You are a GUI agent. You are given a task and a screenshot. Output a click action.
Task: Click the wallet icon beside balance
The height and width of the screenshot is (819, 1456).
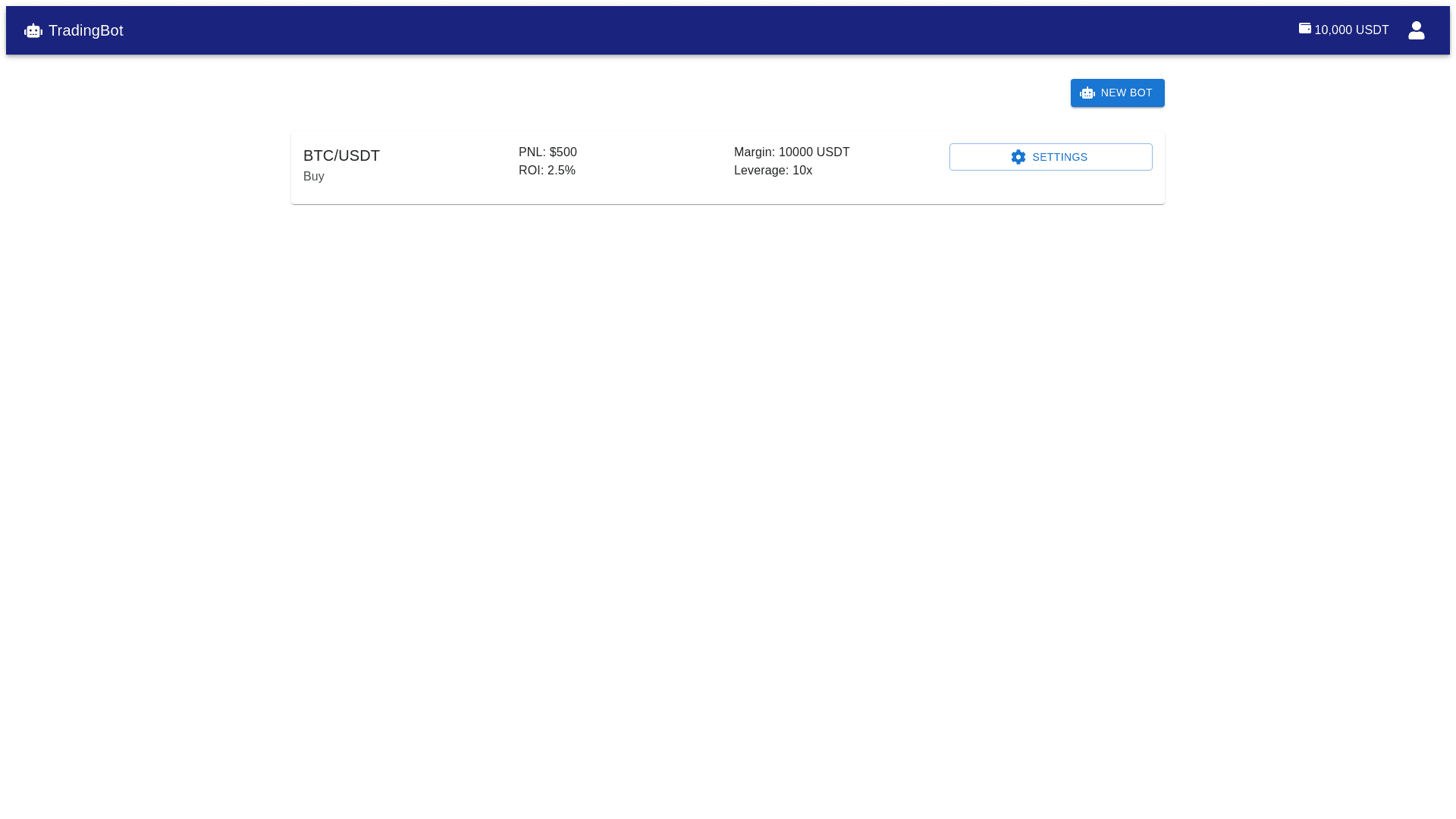[1304, 28]
